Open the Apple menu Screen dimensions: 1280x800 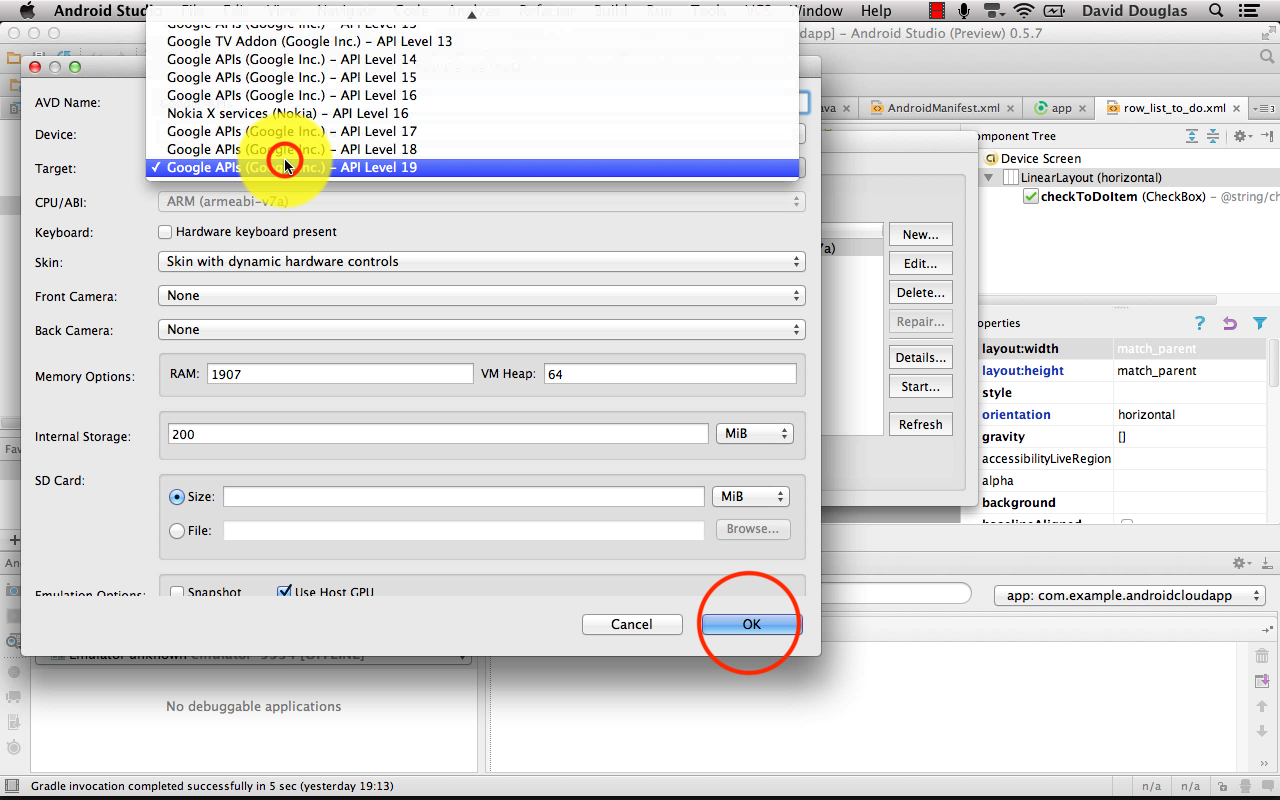pos(27,11)
